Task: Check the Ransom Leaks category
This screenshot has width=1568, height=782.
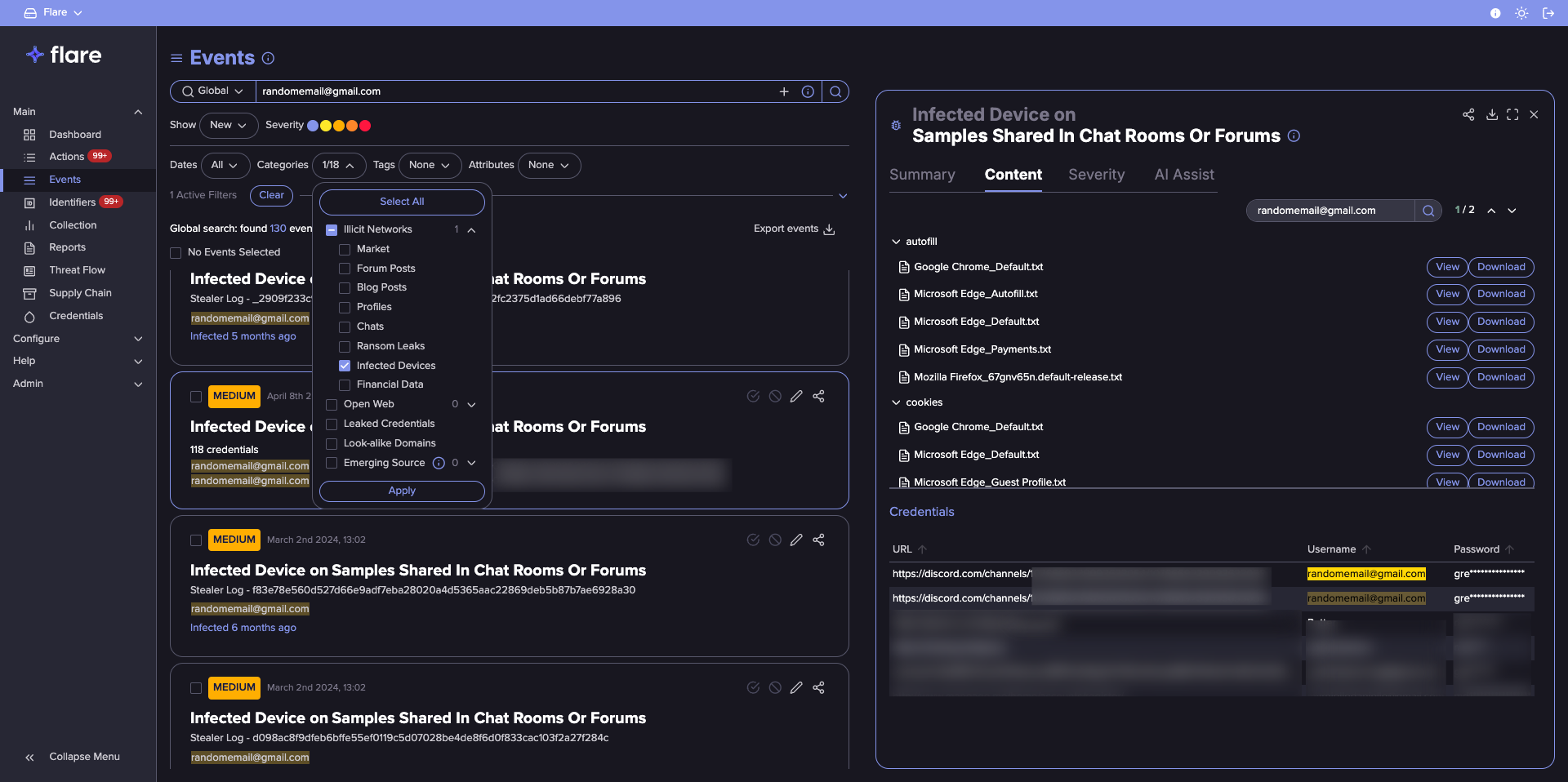Action: pos(345,346)
